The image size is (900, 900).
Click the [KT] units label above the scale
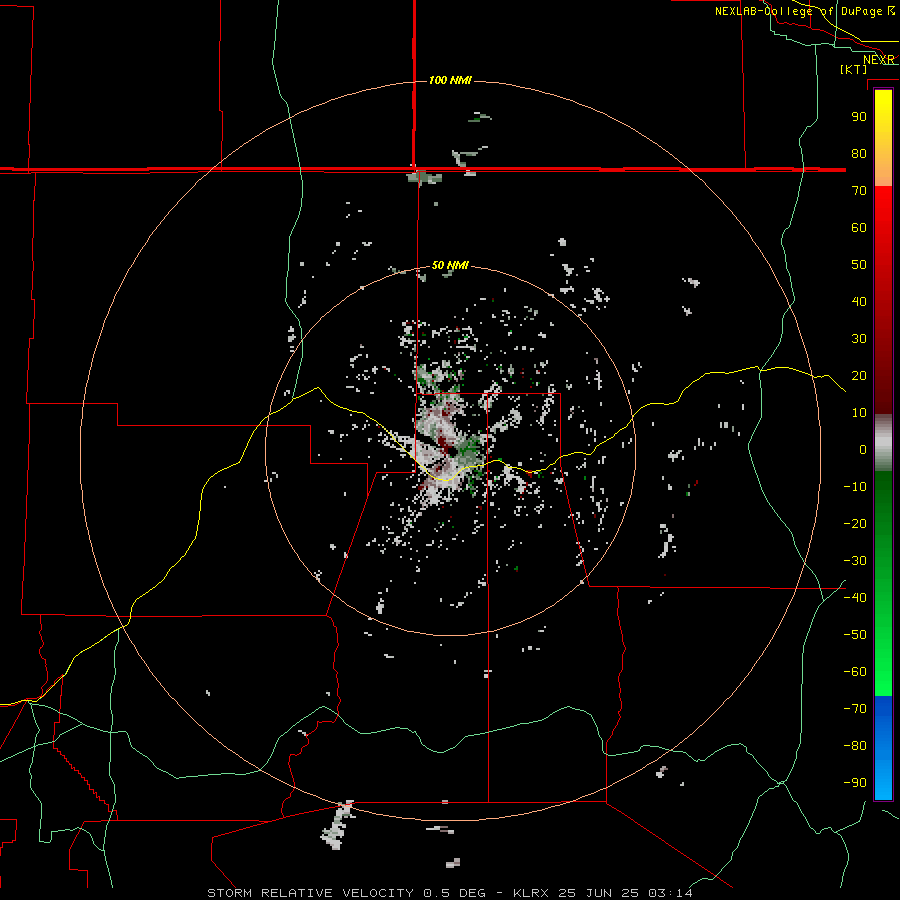click(x=854, y=69)
